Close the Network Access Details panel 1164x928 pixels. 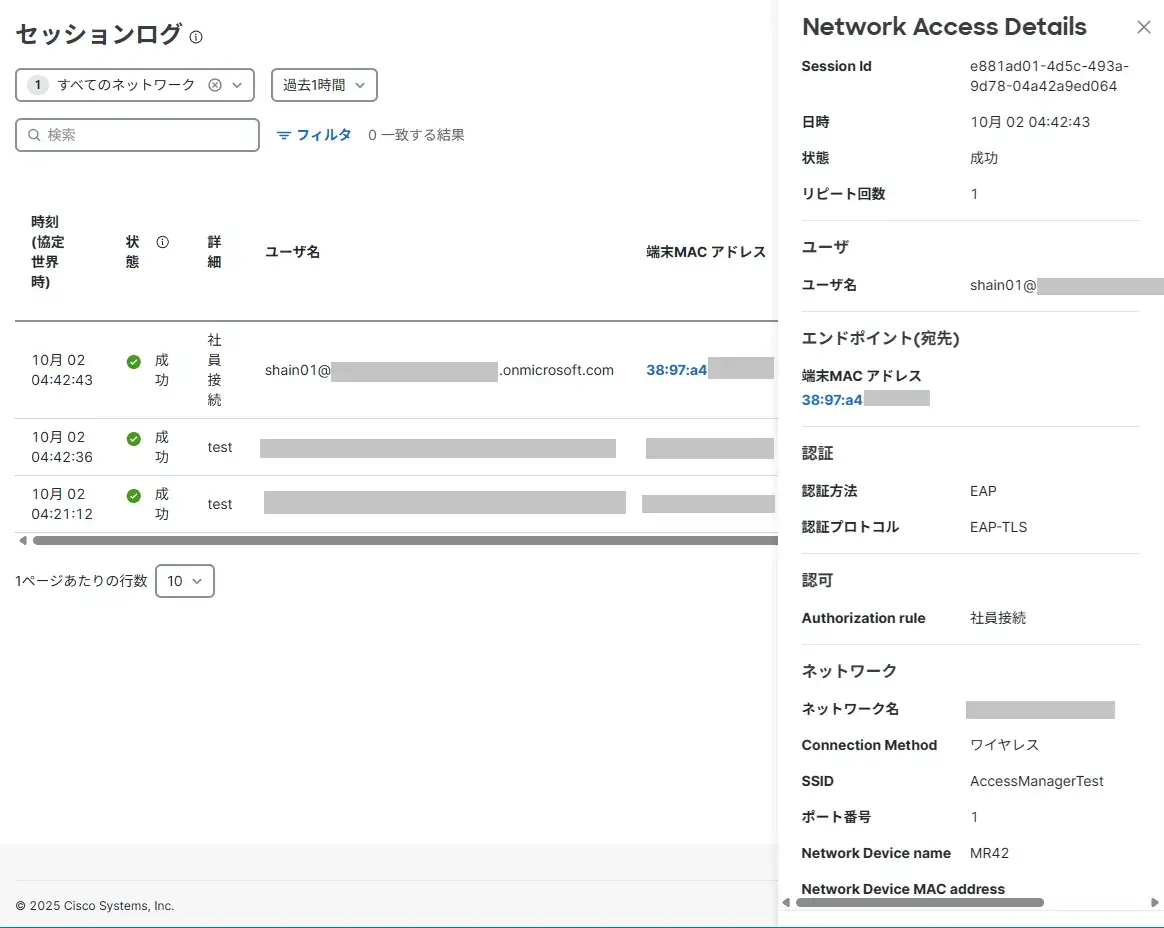point(1144,28)
